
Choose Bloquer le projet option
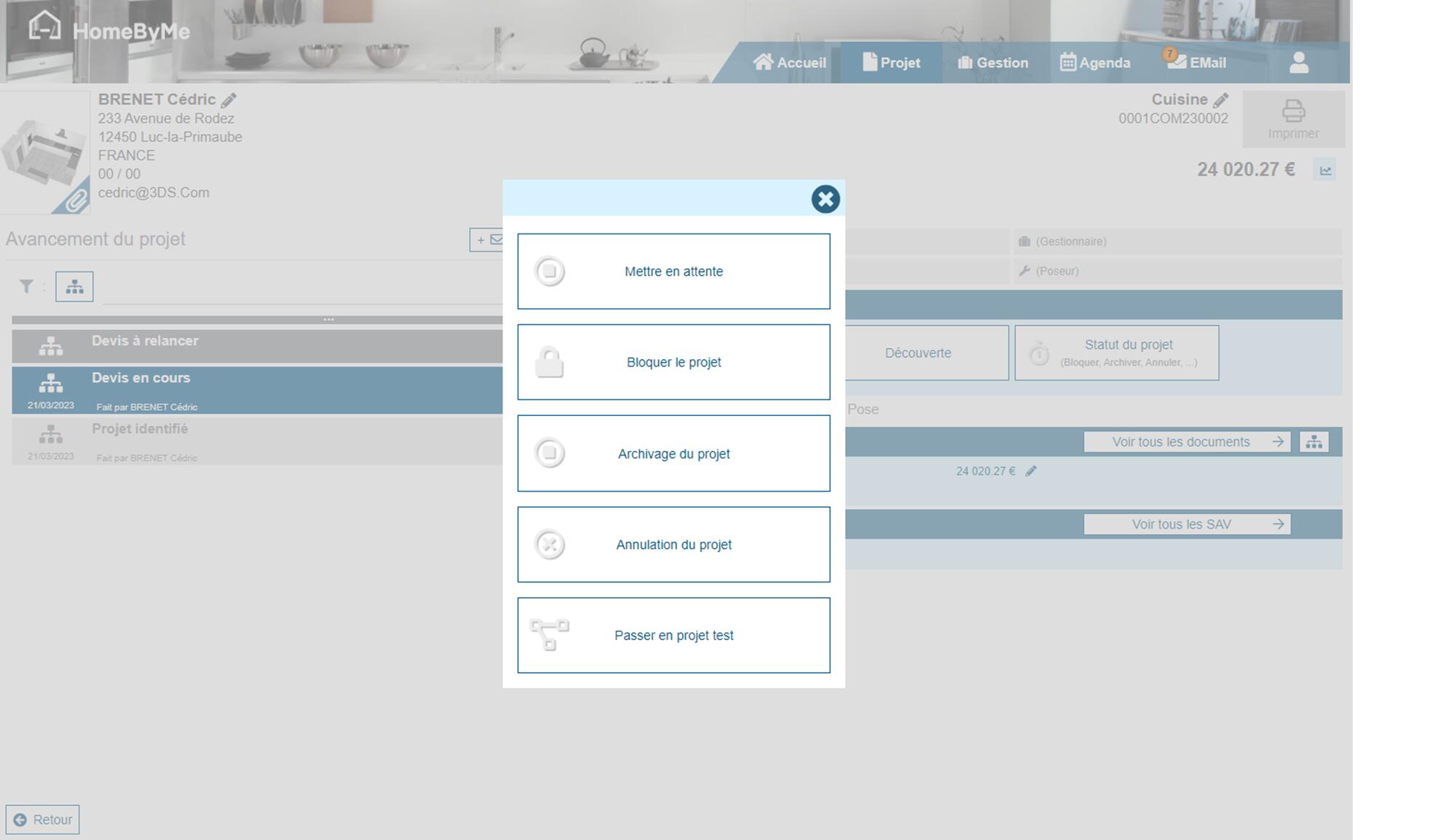[x=673, y=362]
